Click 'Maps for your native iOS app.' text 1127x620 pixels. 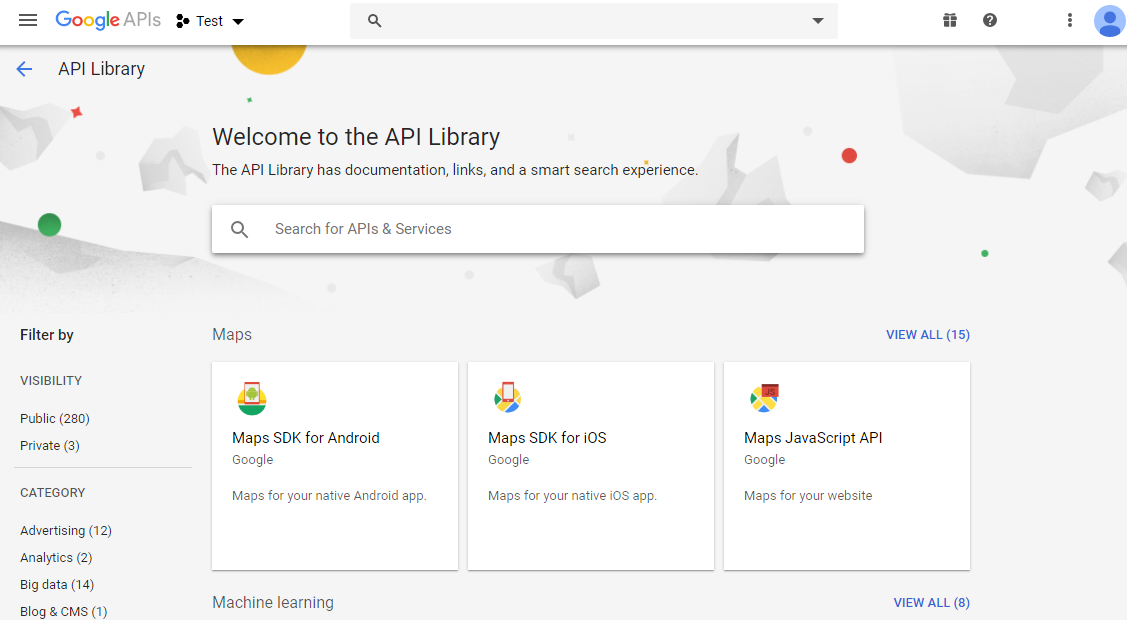[572, 496]
